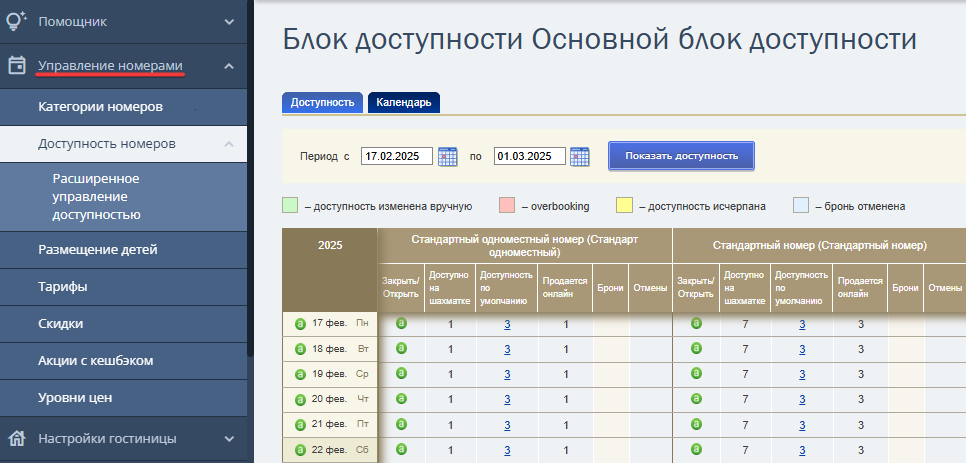Open default availability link for Стандартный номер 22 фев.
The width and height of the screenshot is (966, 463).
click(802, 450)
